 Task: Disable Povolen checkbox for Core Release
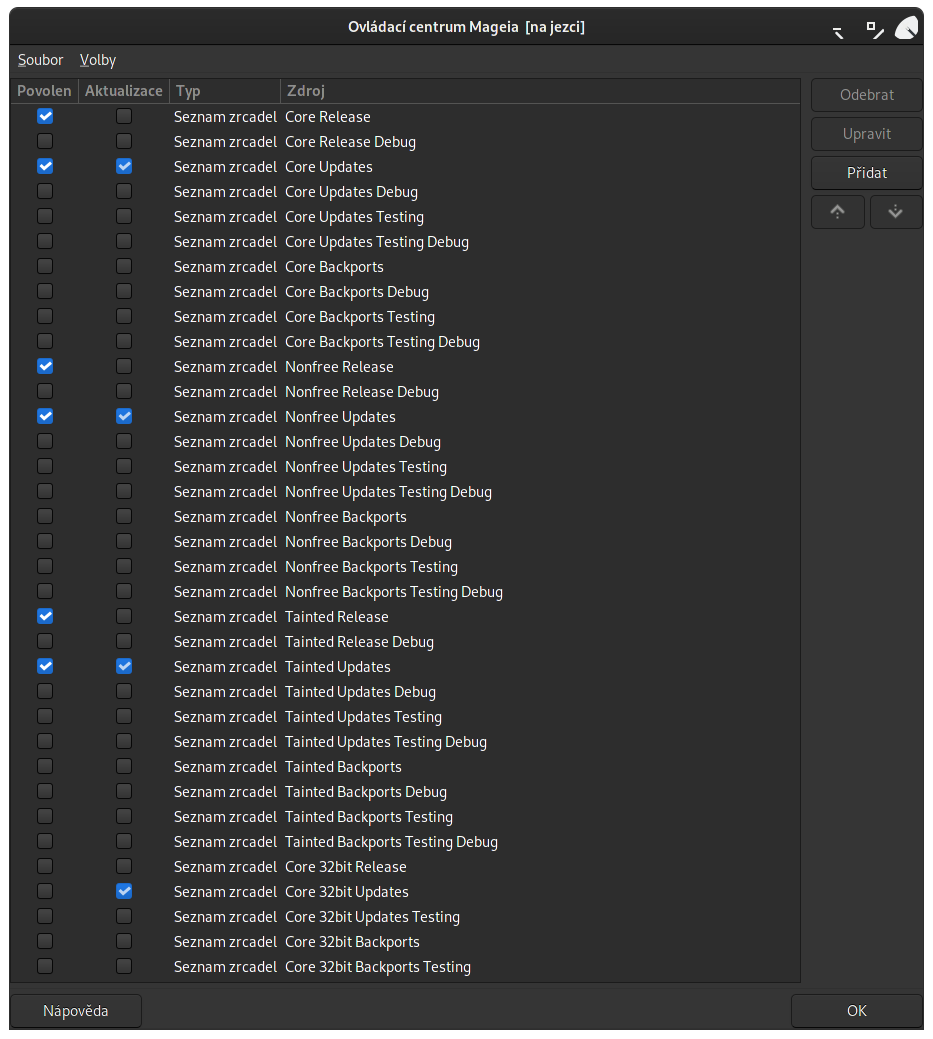45,117
